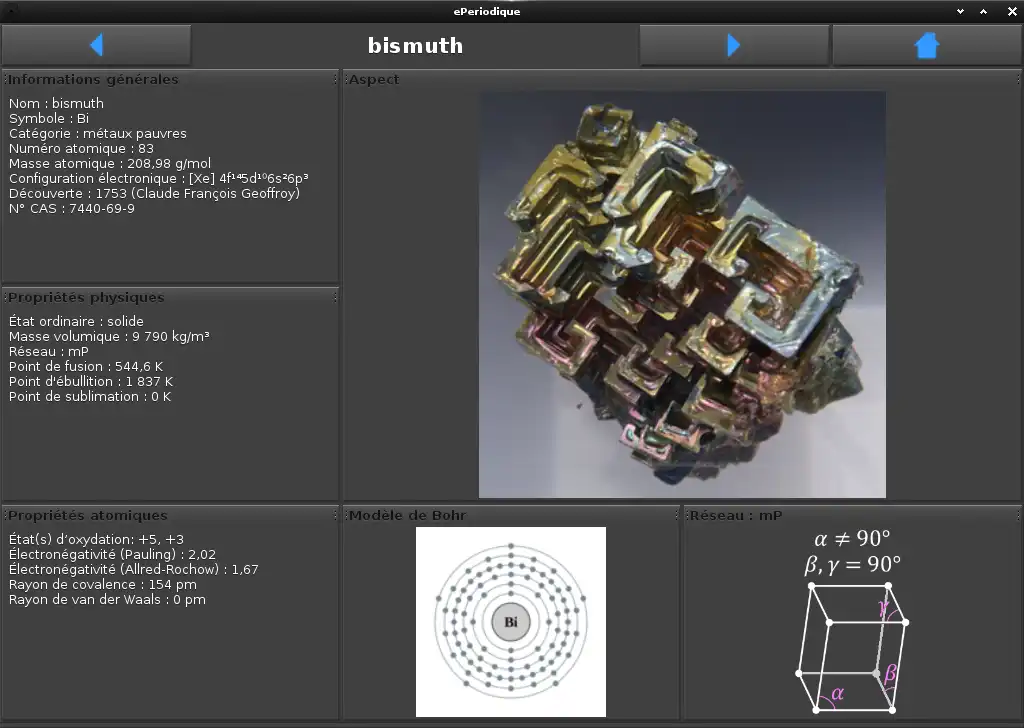
Task: Click the Aspect panel header
Action: 374,79
